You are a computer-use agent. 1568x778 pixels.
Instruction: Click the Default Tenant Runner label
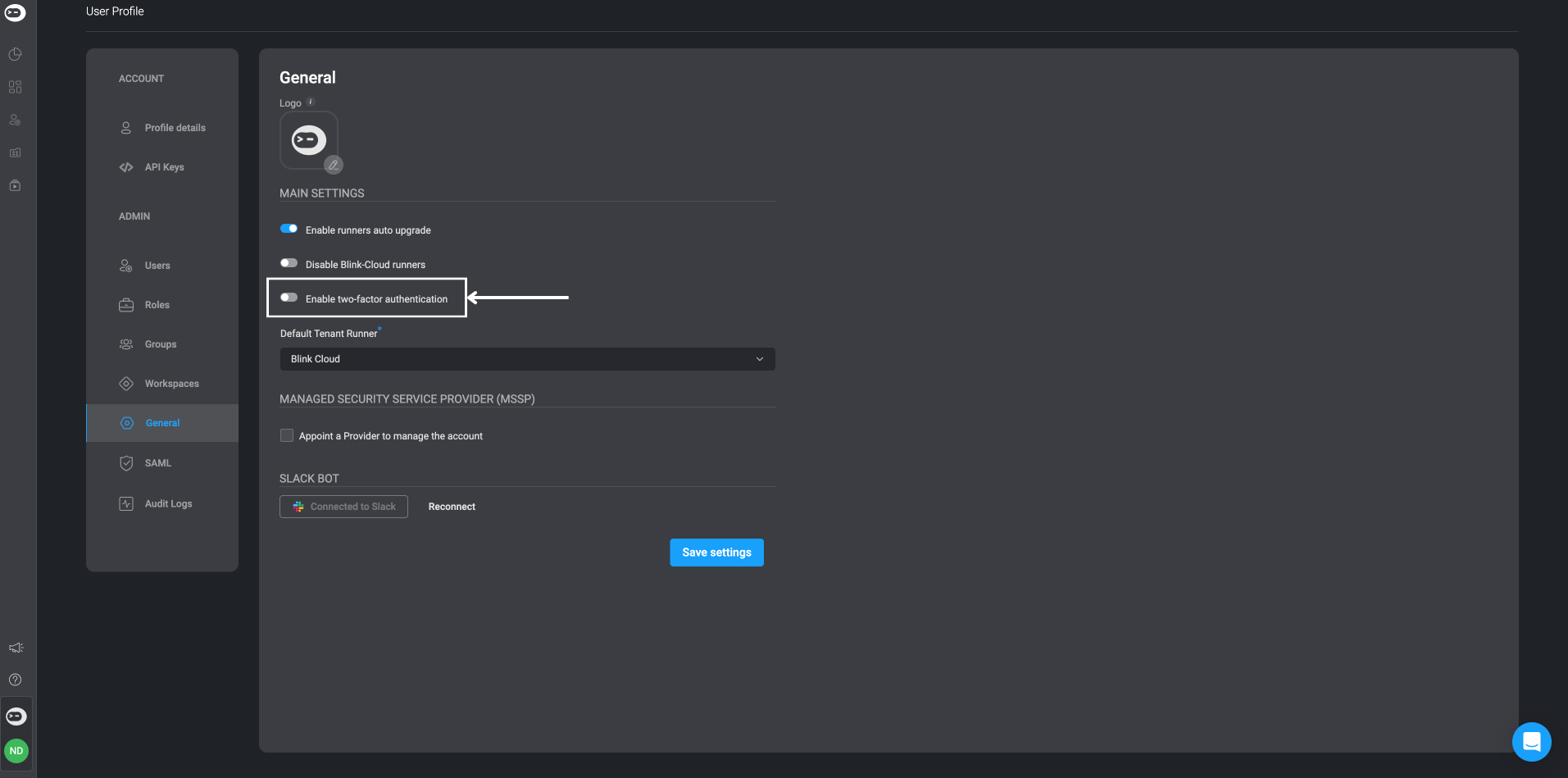tap(329, 334)
